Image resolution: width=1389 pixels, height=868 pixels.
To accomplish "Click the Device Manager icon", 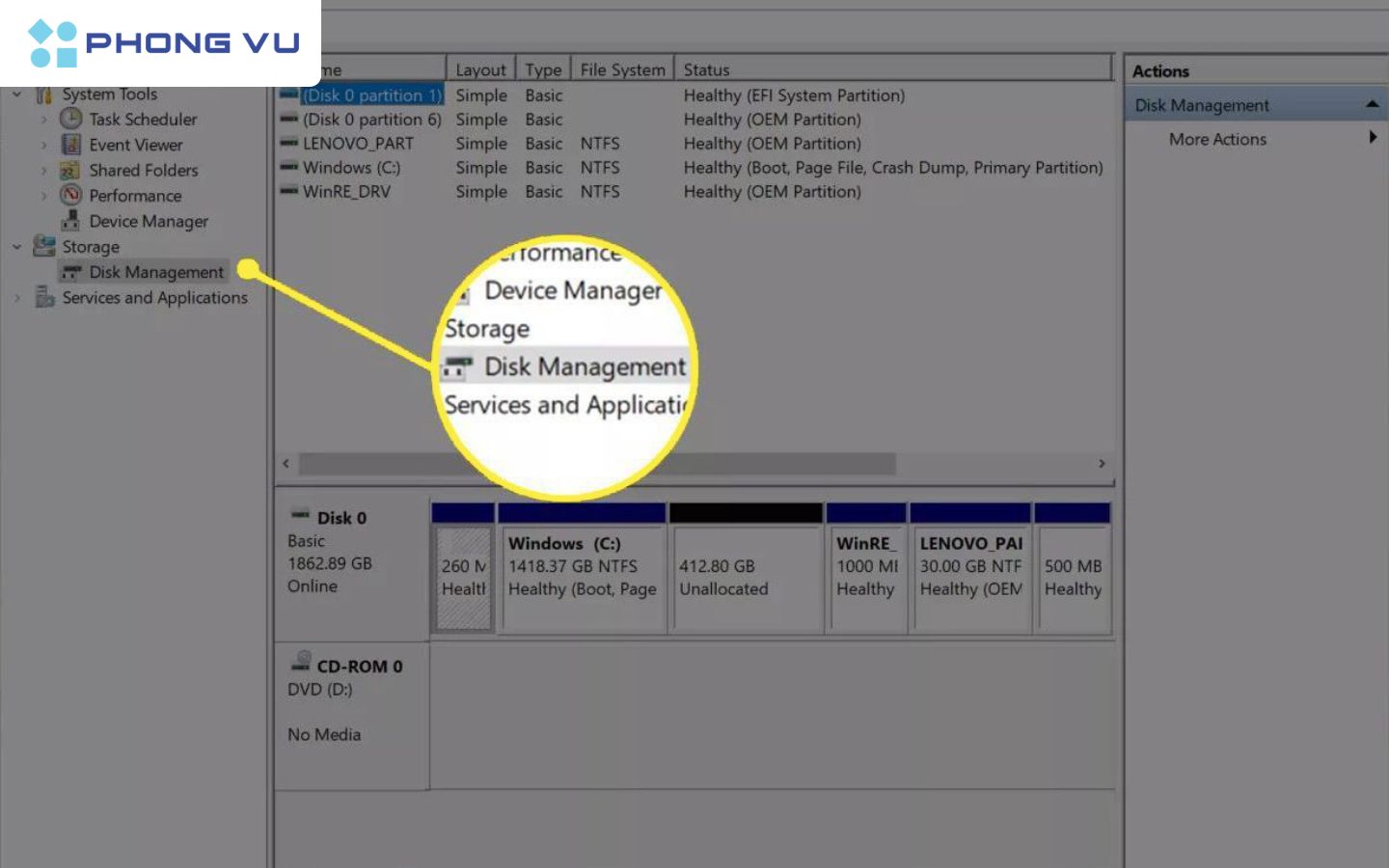I will click(x=70, y=221).
